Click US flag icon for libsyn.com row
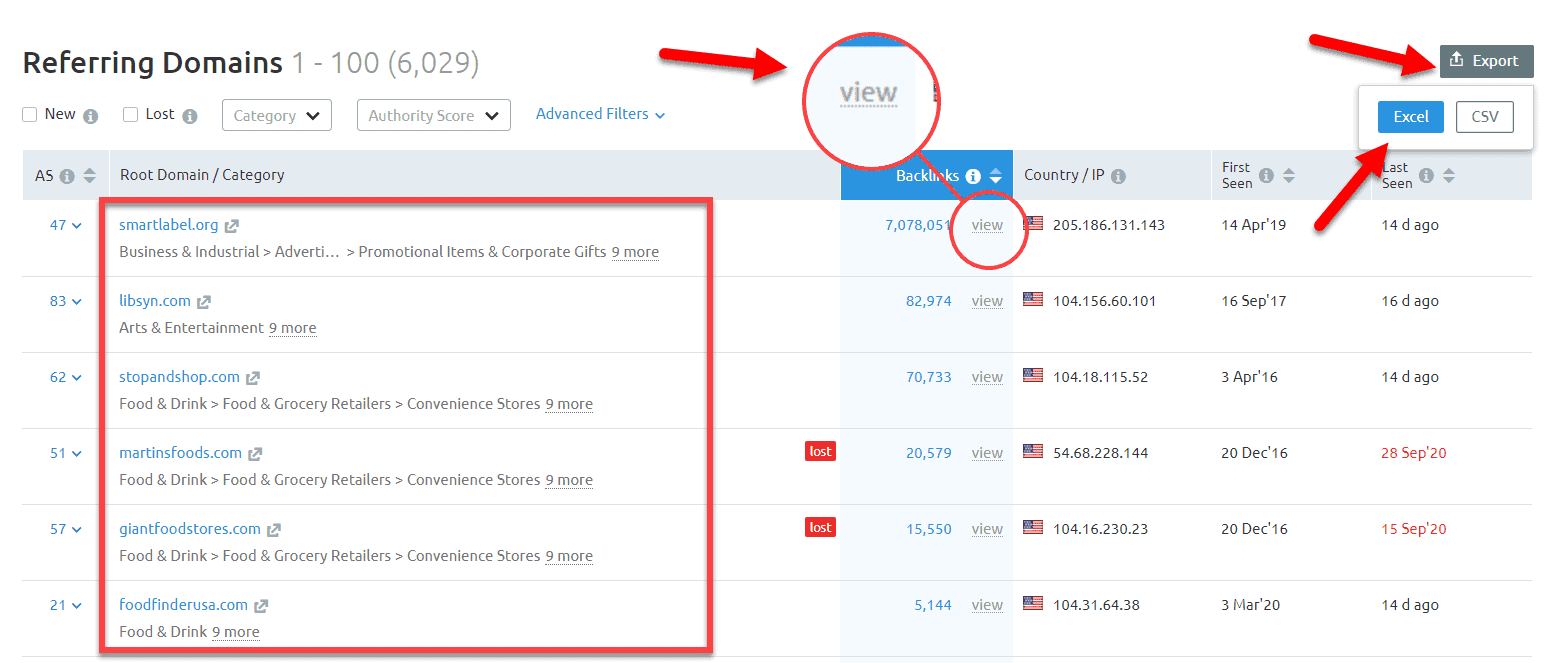The image size is (1554, 663). coord(1033,300)
